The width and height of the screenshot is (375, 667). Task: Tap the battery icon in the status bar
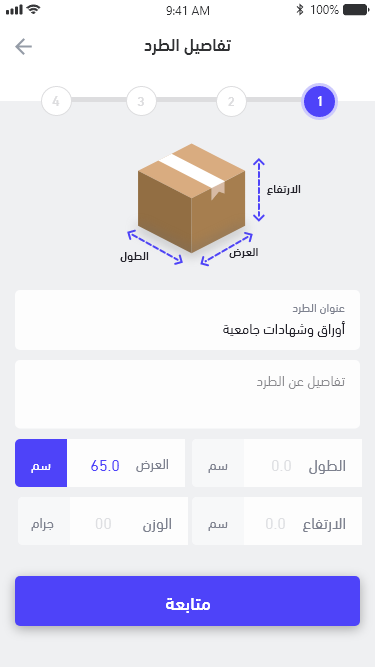356,10
